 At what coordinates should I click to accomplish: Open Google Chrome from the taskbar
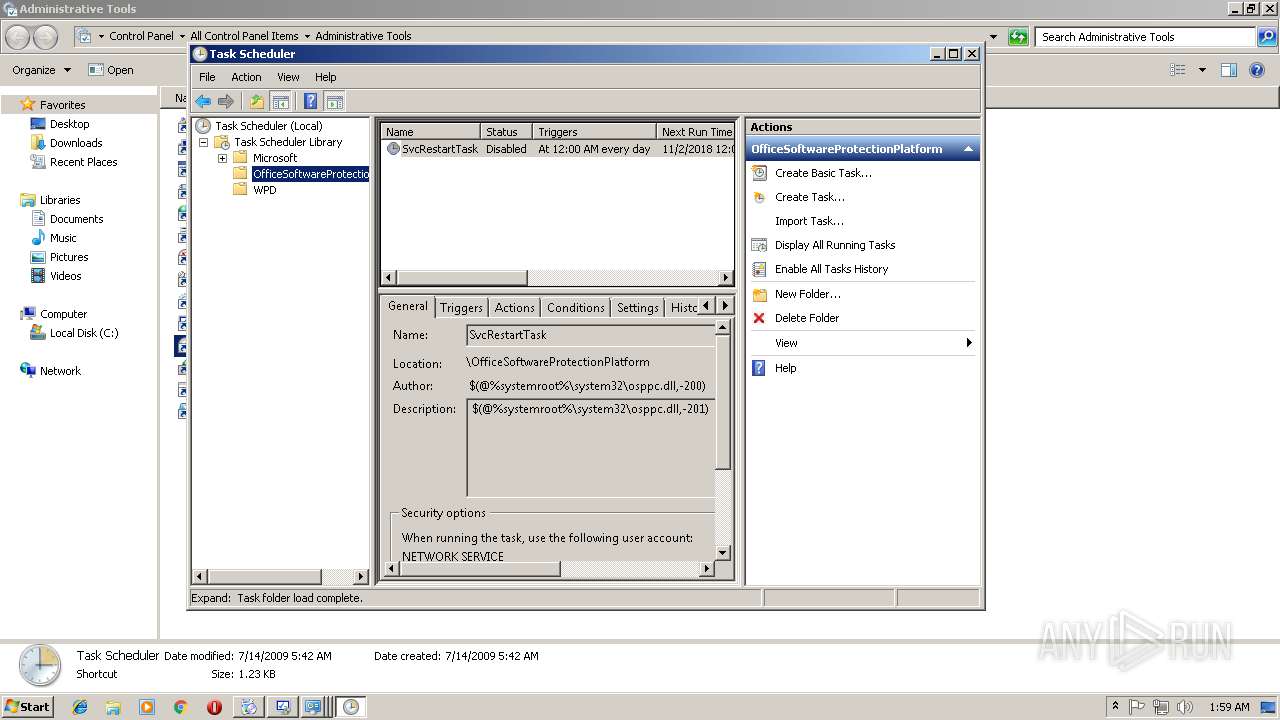(x=180, y=707)
